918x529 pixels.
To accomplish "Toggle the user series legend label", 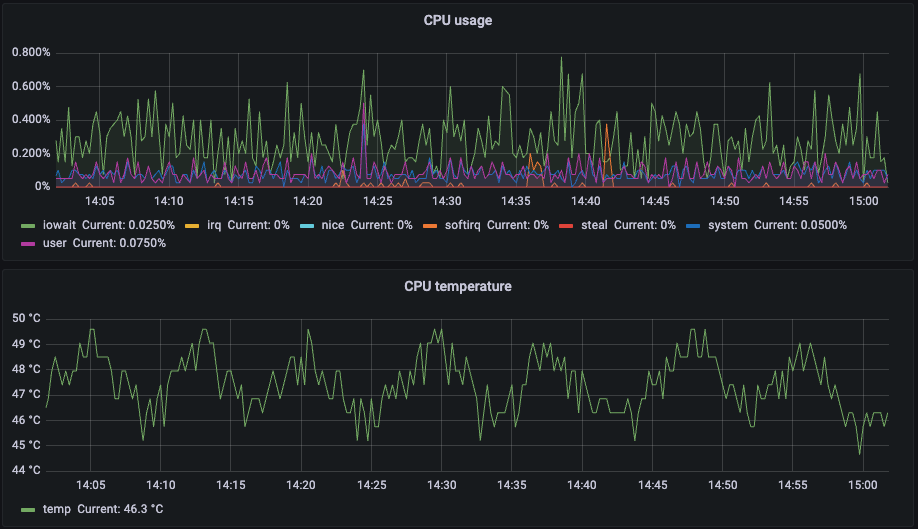I will (54, 243).
